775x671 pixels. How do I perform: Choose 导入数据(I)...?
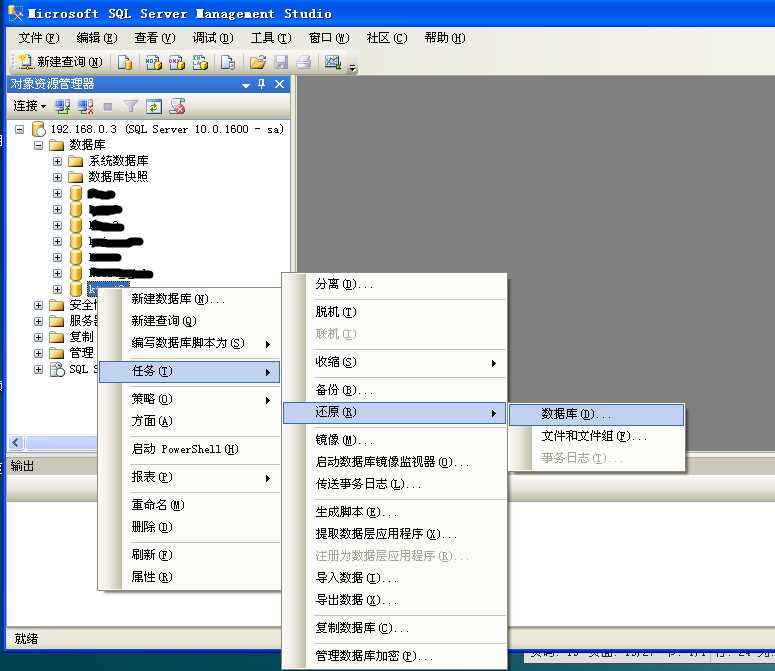click(394, 578)
